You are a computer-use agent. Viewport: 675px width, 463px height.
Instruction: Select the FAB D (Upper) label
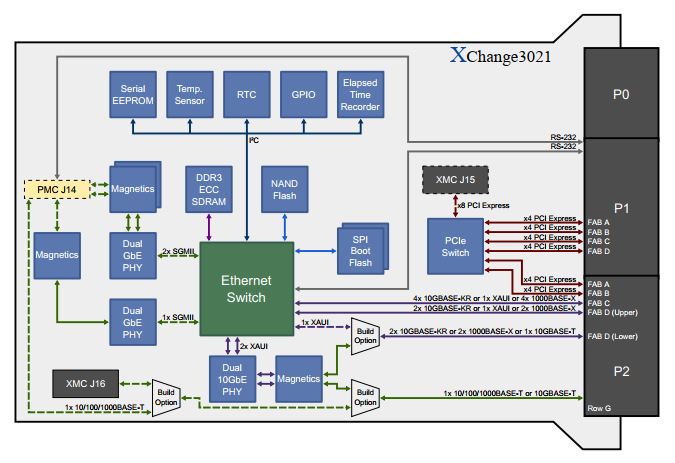tap(613, 313)
